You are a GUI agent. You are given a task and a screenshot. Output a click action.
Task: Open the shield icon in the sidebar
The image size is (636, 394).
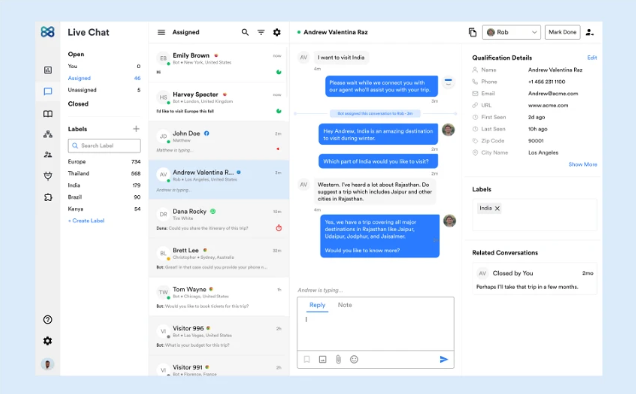(48, 176)
